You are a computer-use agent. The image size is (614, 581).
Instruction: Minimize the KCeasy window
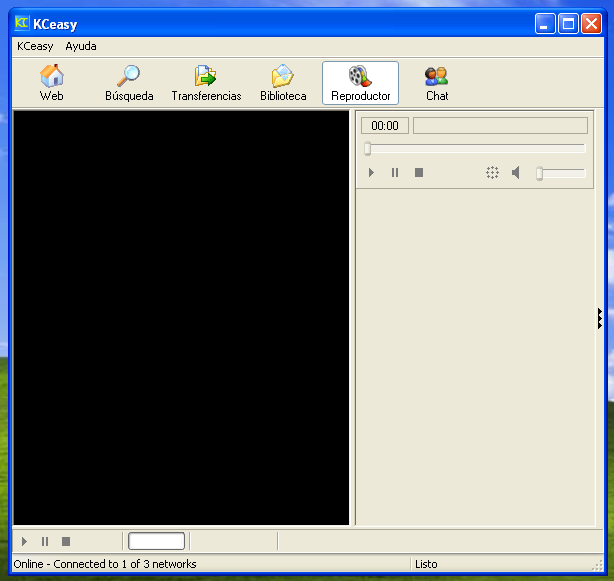(545, 24)
